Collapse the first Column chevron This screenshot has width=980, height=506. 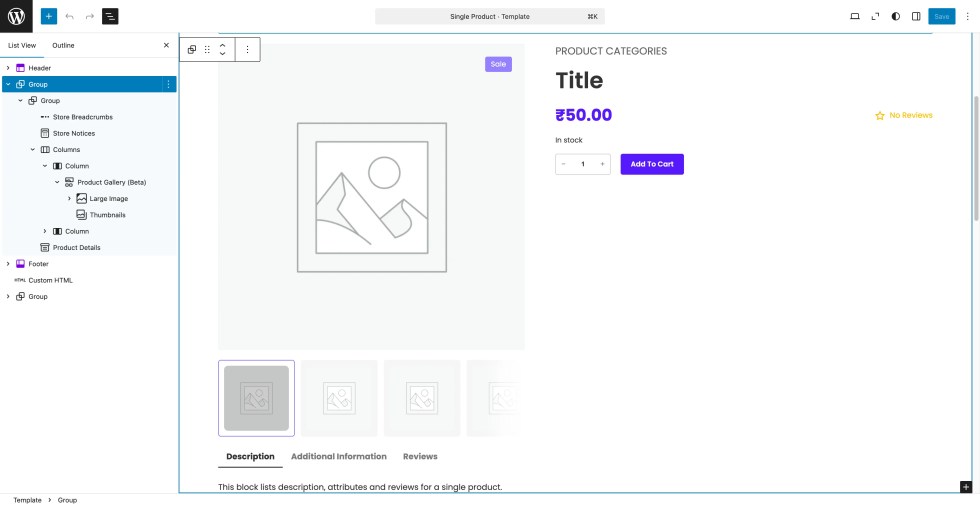[45, 166]
